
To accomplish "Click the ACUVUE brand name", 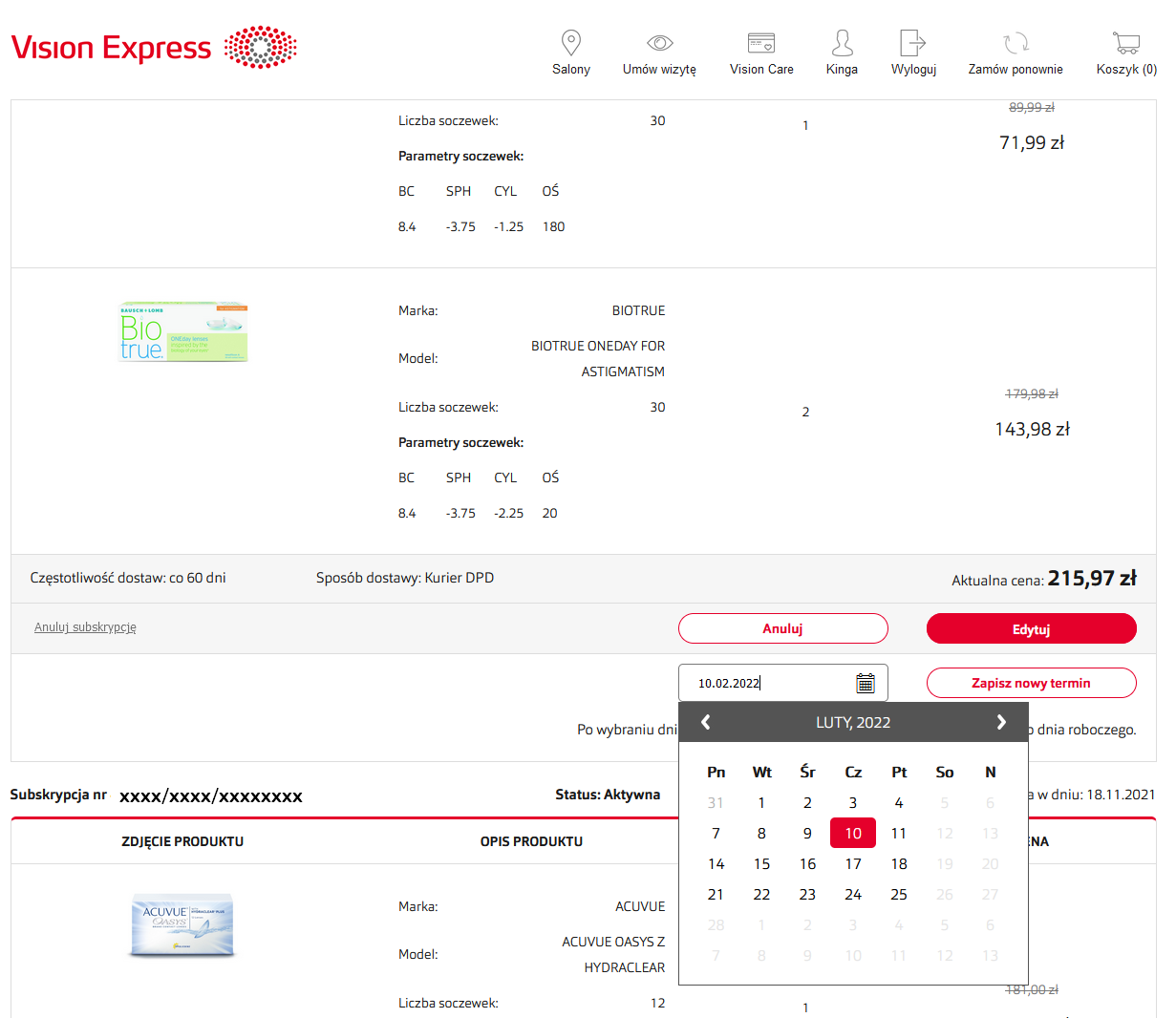I will pyautogui.click(x=640, y=906).
